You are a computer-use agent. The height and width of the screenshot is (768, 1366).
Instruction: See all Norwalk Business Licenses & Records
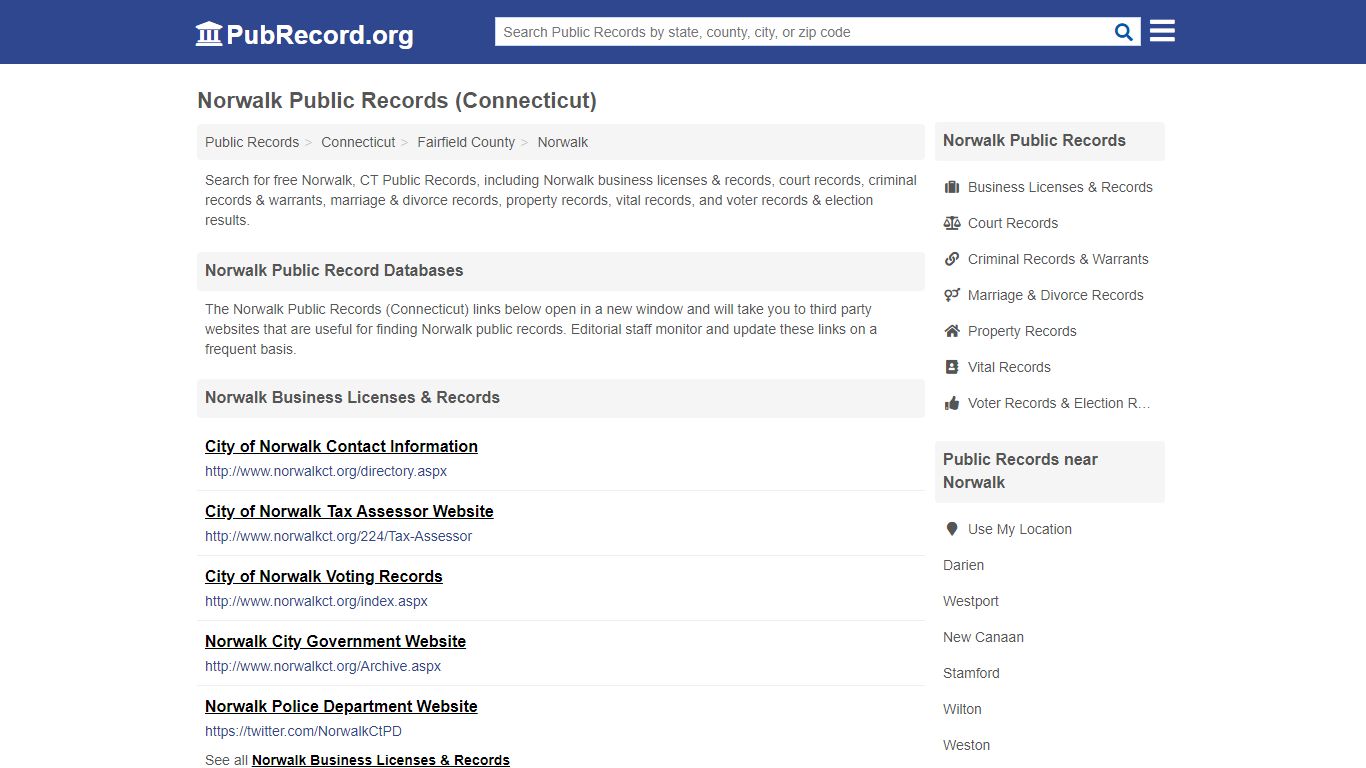click(381, 760)
